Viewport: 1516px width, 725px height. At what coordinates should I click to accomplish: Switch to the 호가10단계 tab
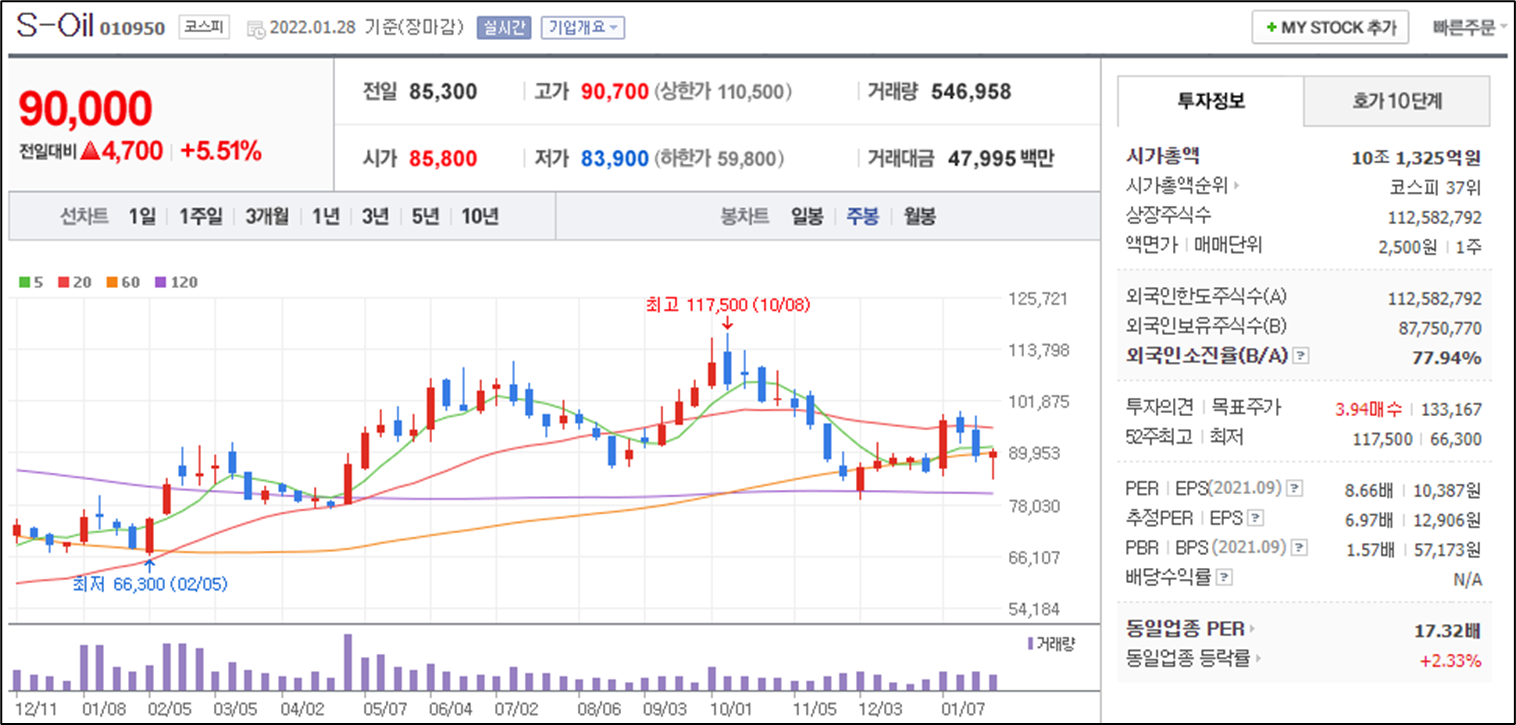[x=1397, y=101]
